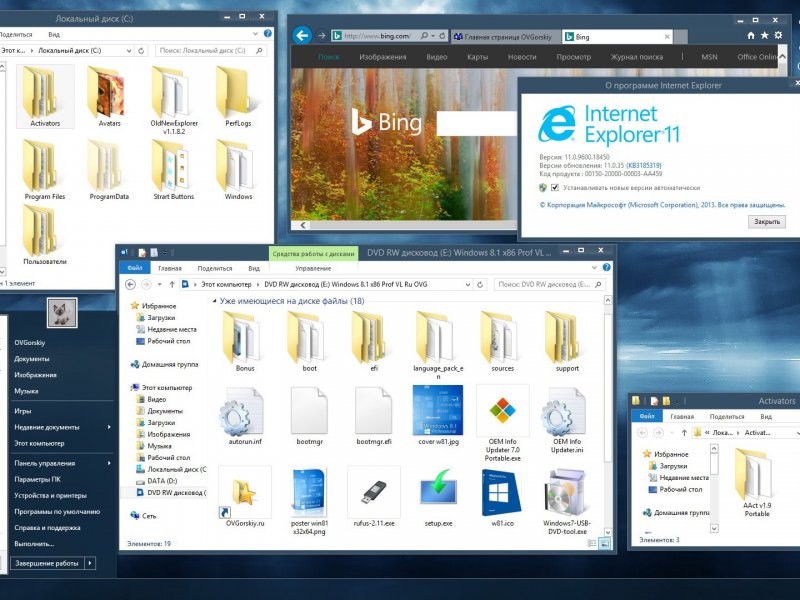Select Домашняя группа in the Activators window

coord(681,512)
